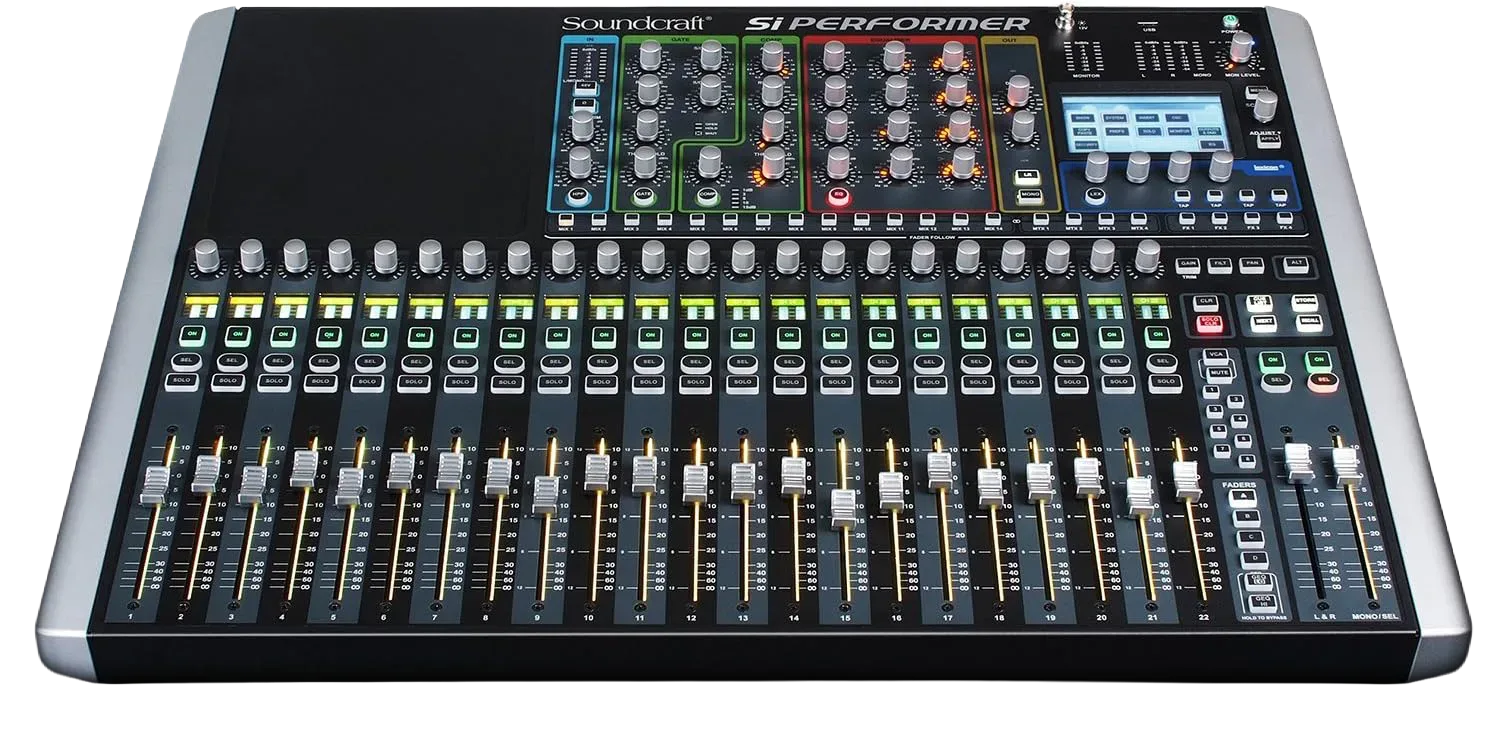Toggle ON button for channel 22
The width and height of the screenshot is (1500, 743).
[1157, 335]
